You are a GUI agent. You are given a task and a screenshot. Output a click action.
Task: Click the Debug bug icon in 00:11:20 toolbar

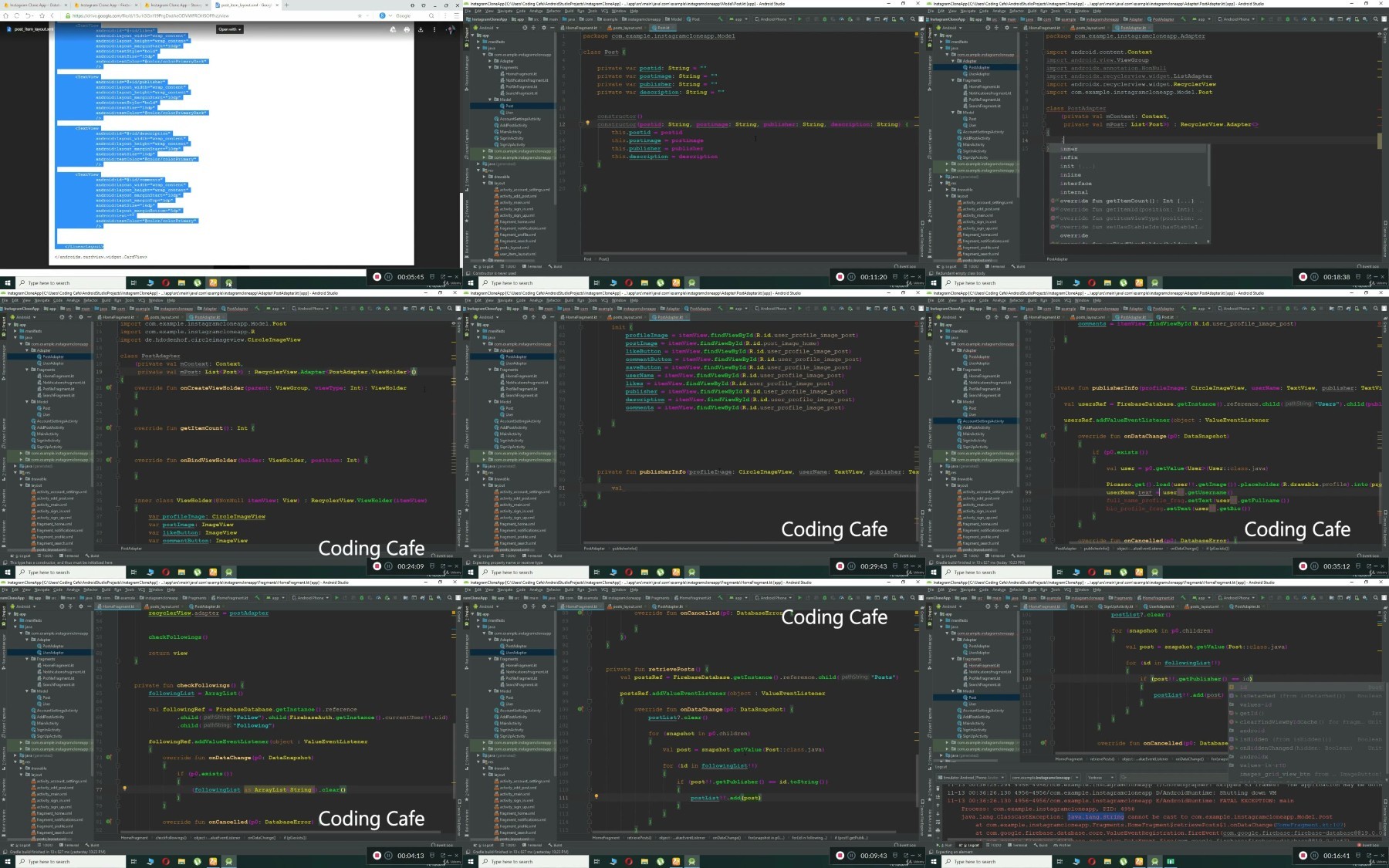(x=825, y=19)
